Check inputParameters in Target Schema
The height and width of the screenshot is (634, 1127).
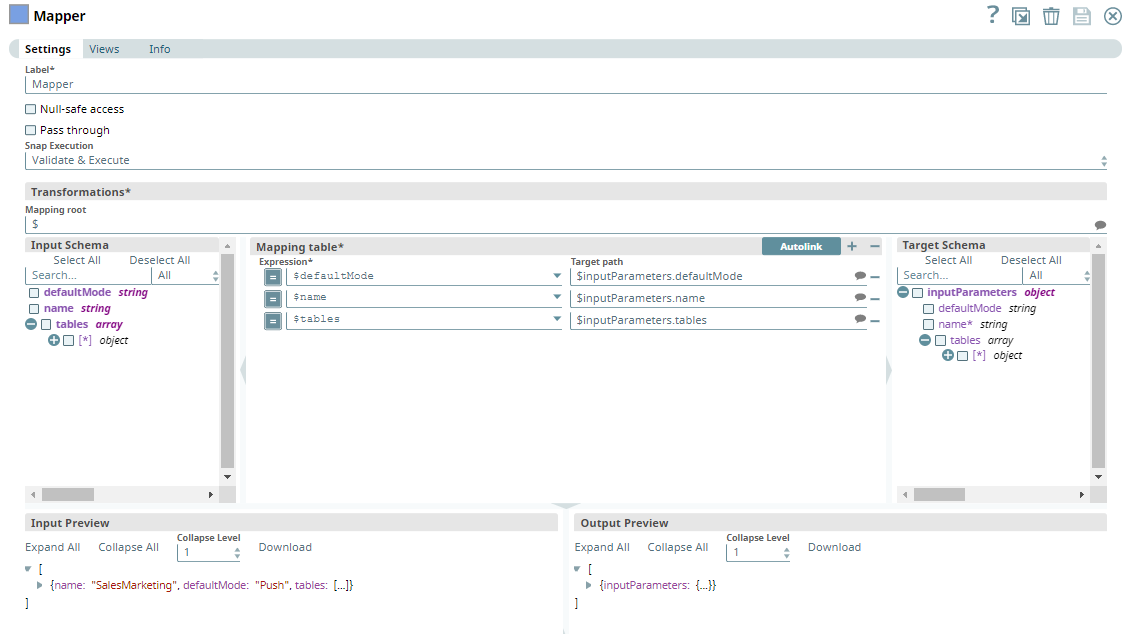click(x=917, y=293)
